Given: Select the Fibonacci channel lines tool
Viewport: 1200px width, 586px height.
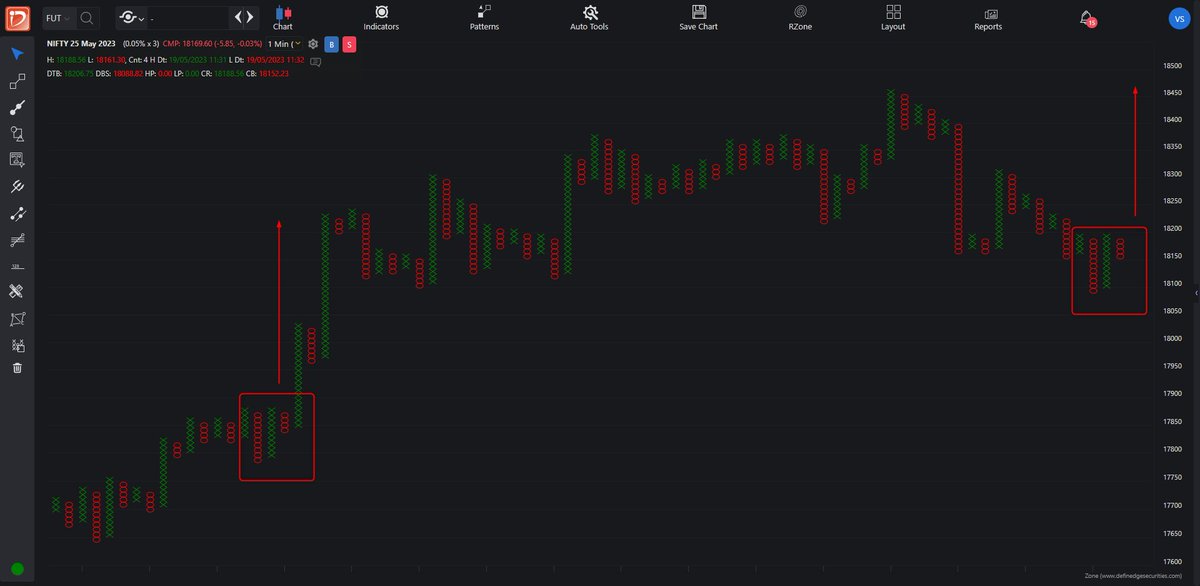Looking at the screenshot, I should coord(17,239).
